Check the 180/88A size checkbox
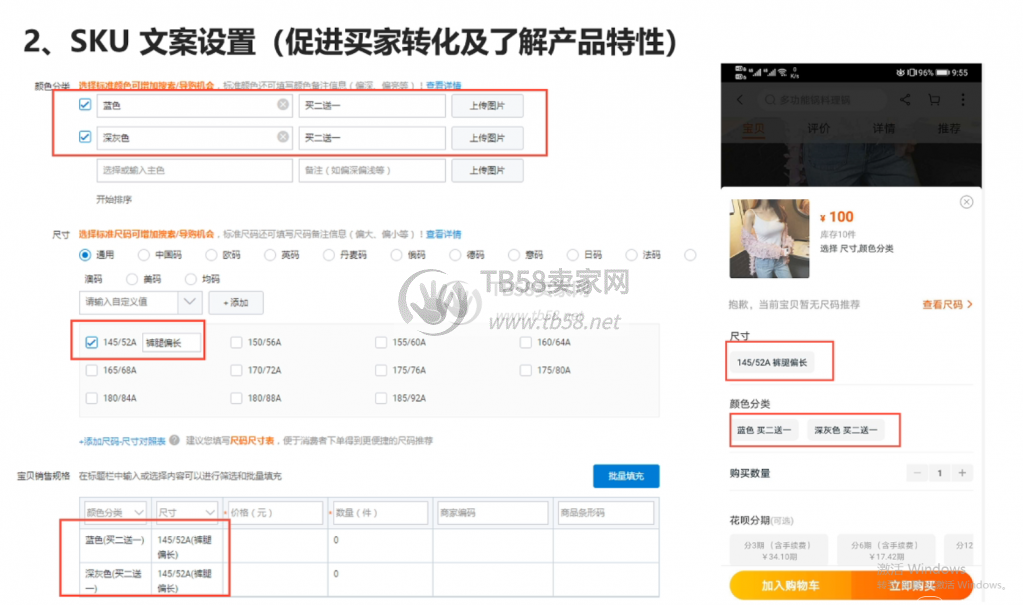Screen dimensions: 1023x605 click(x=236, y=398)
